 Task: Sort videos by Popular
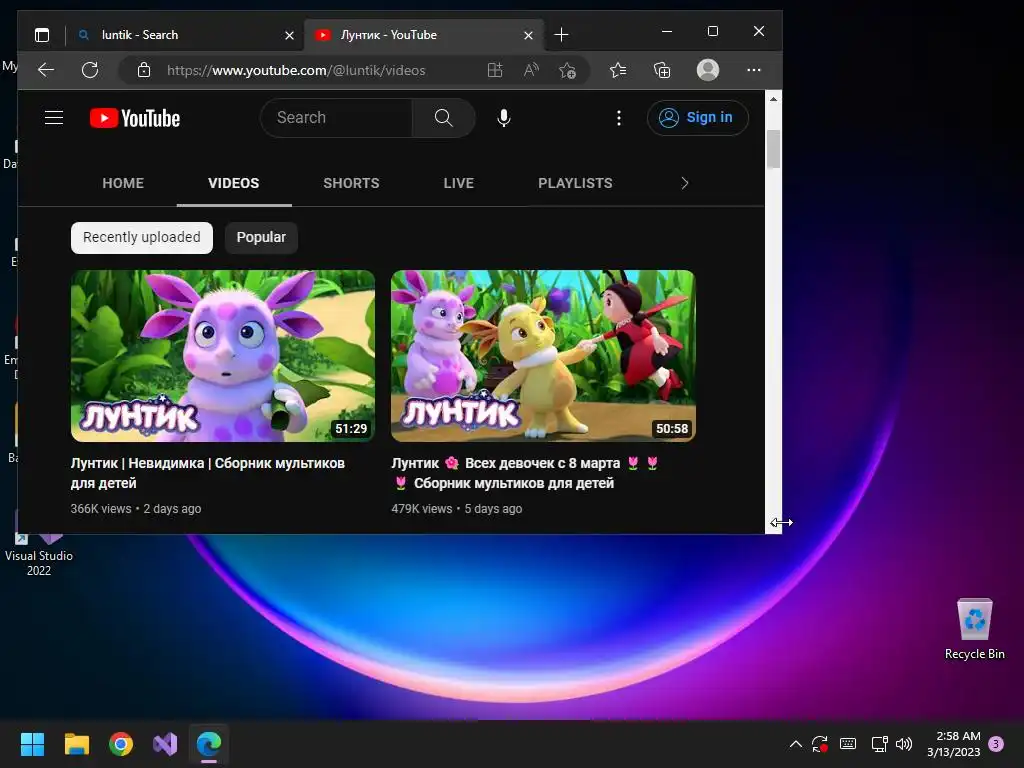tap(261, 237)
